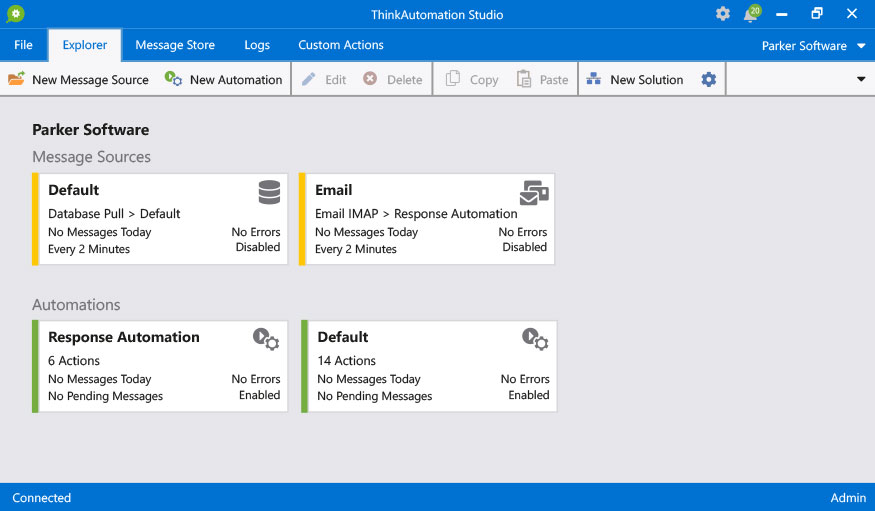The width and height of the screenshot is (875, 511).
Task: Click the 'Connected' status bar text
Action: coord(42,498)
